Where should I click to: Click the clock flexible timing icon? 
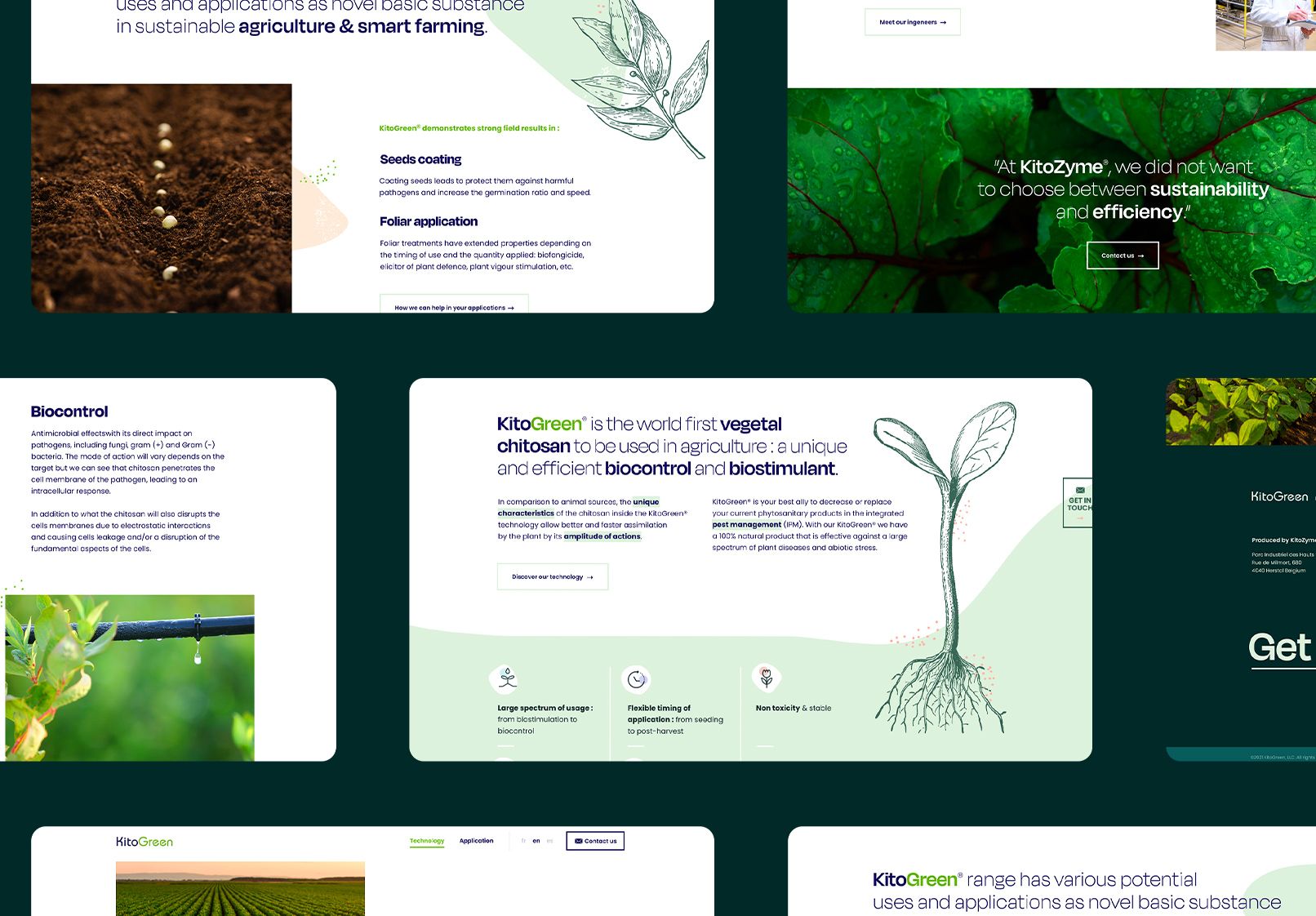(x=636, y=679)
